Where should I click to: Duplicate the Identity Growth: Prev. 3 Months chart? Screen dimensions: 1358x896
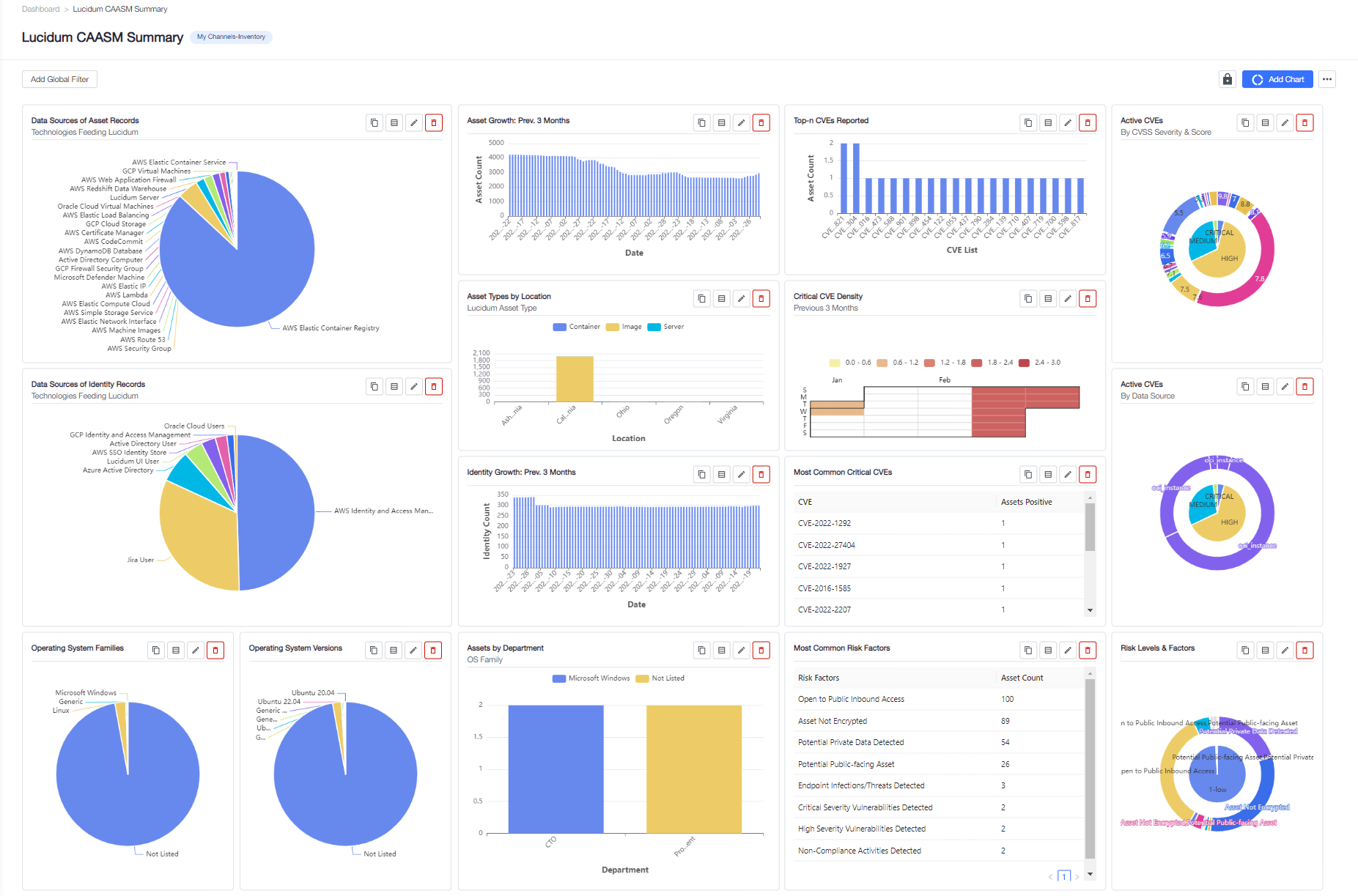click(702, 475)
